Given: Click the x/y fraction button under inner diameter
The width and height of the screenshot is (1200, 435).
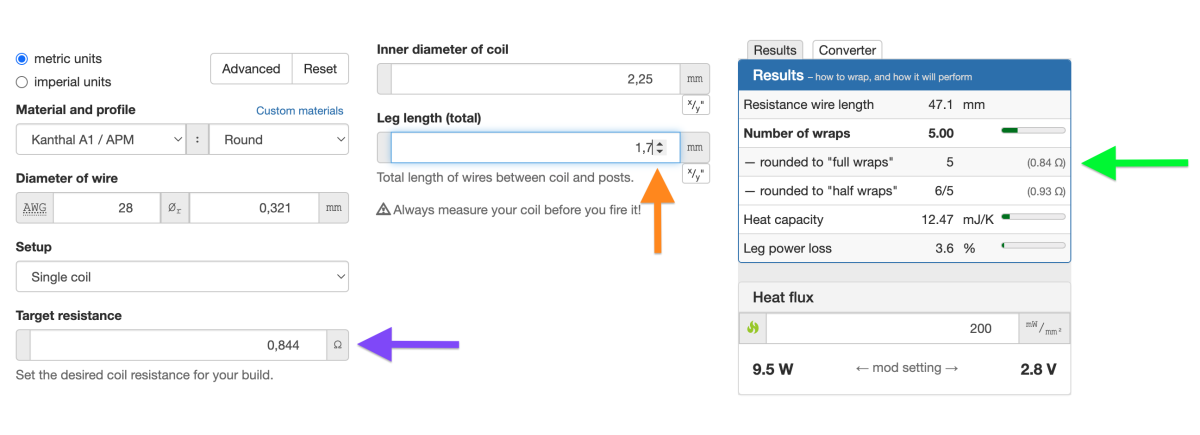Looking at the screenshot, I should coord(695,104).
